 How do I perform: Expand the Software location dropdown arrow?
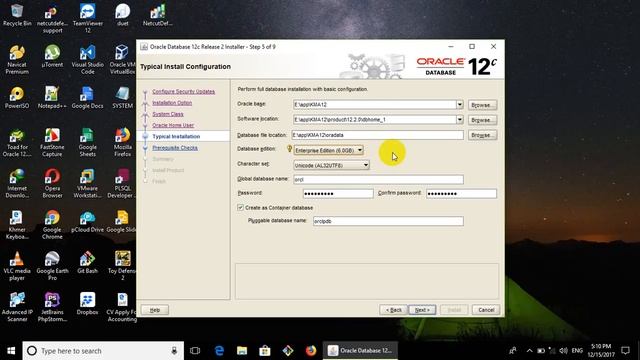pyautogui.click(x=460, y=120)
